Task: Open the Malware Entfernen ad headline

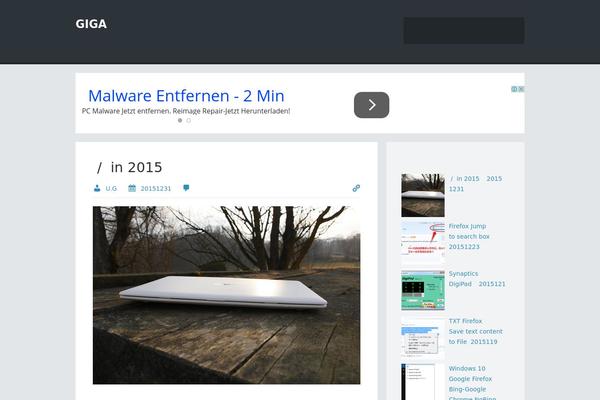Action: point(186,96)
